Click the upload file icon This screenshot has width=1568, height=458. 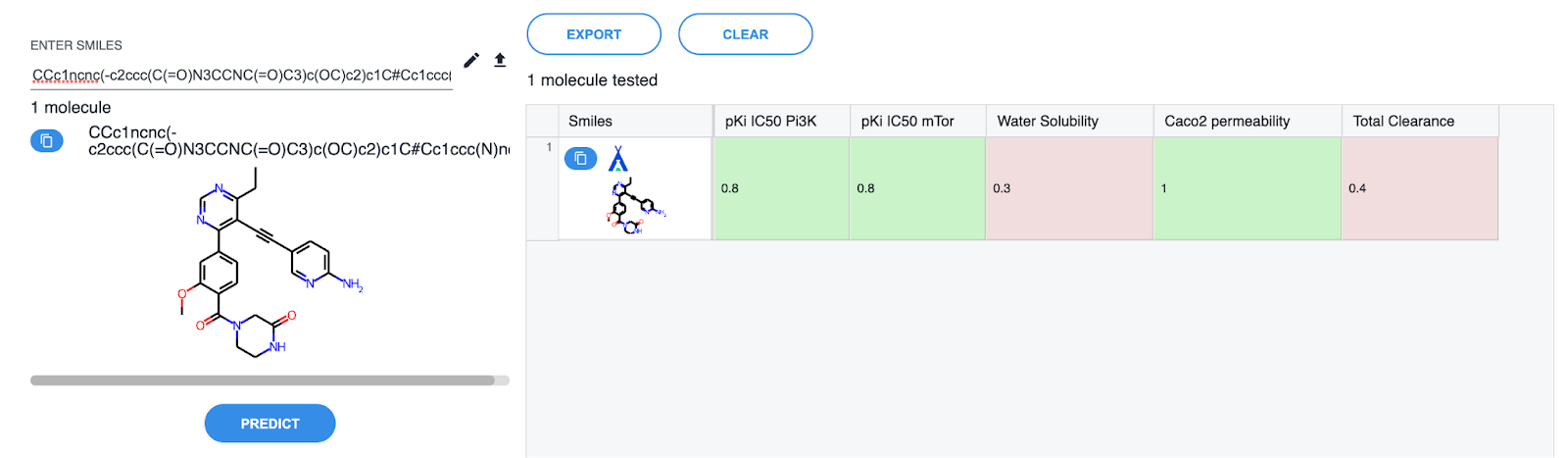[x=500, y=61]
